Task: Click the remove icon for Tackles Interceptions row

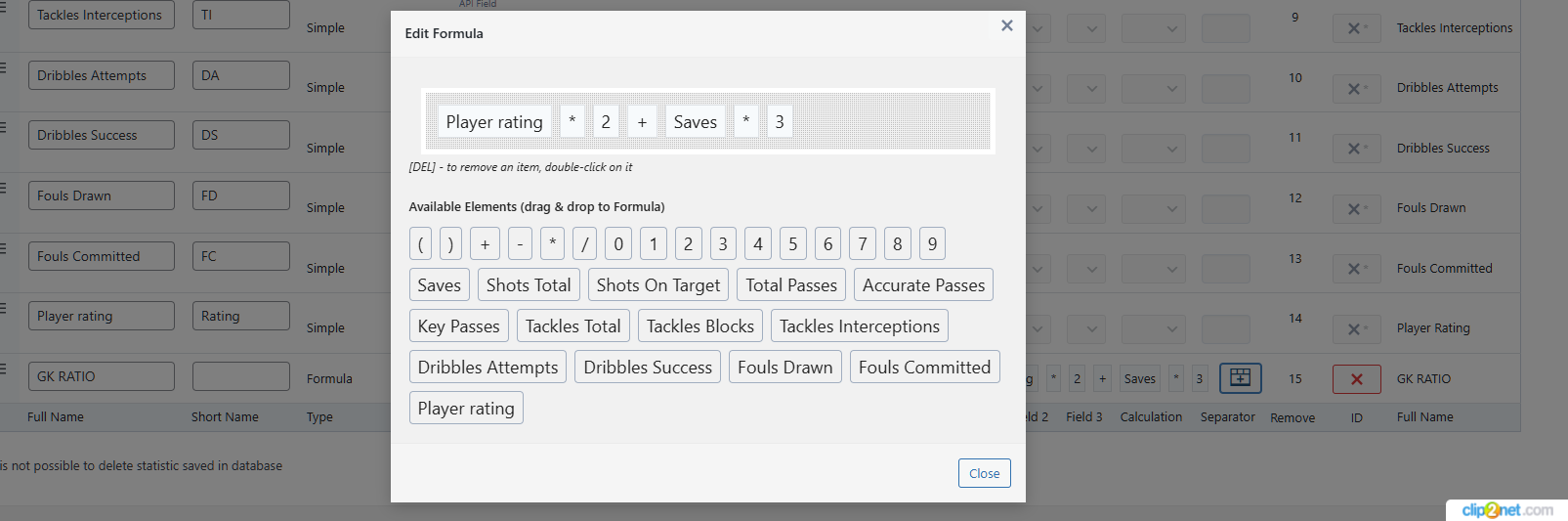Action: [x=1356, y=28]
